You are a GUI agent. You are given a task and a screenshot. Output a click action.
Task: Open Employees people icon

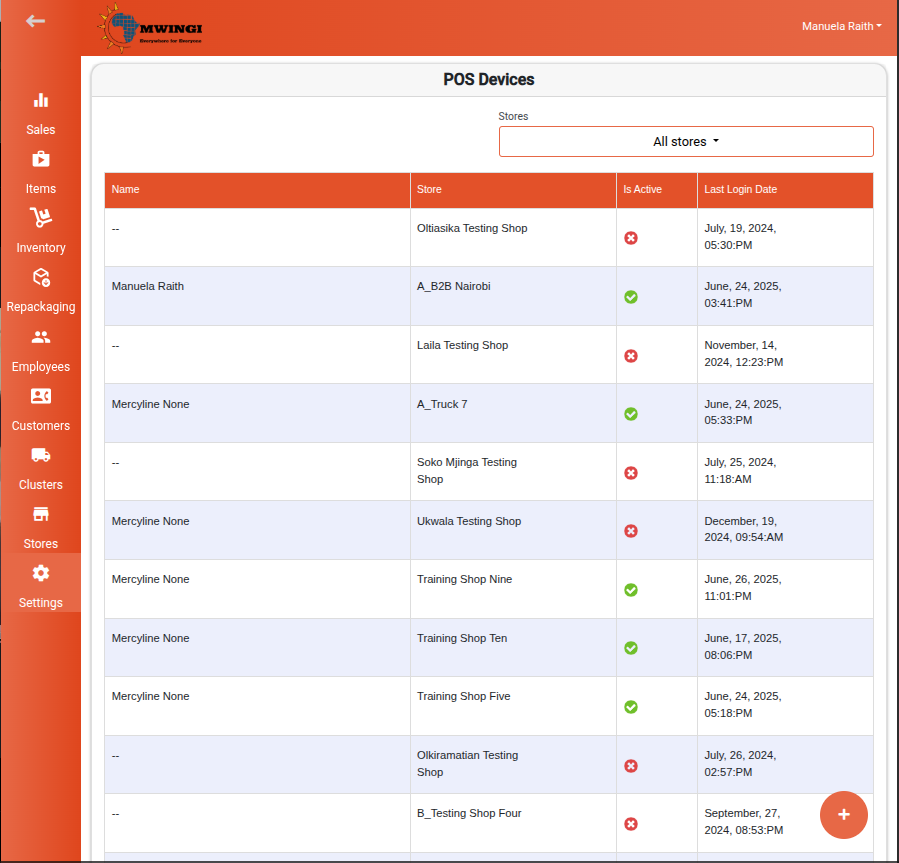coord(41,337)
